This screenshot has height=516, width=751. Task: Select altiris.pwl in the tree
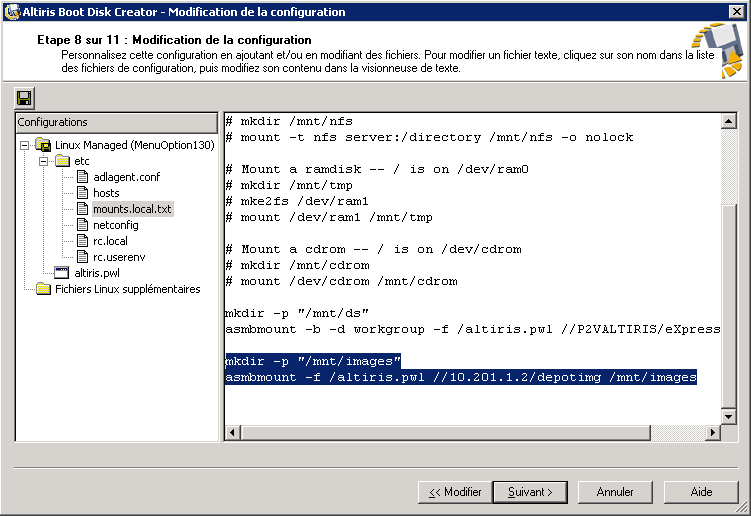pos(97,273)
